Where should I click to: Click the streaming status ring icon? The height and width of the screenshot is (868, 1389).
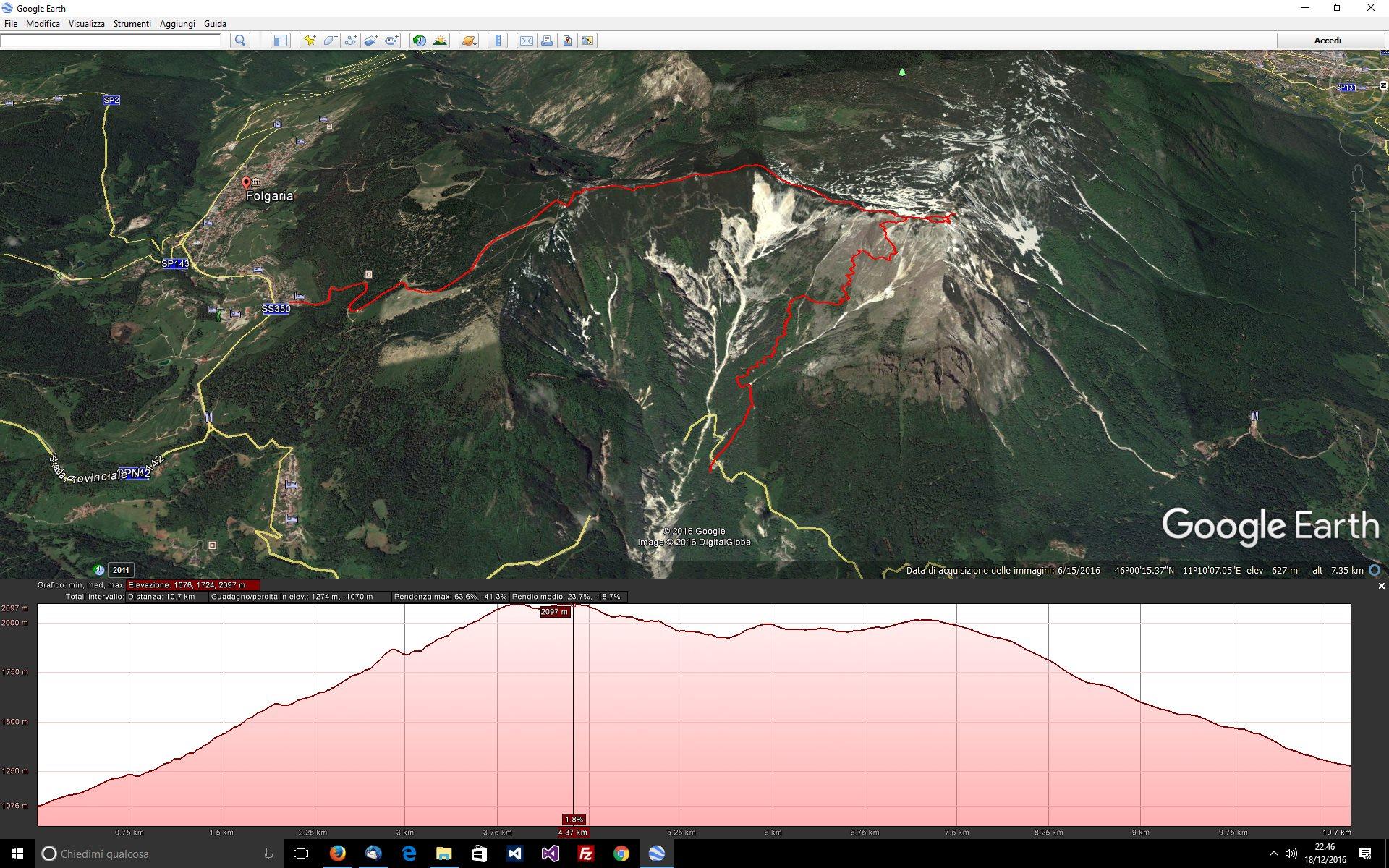pos(1375,570)
